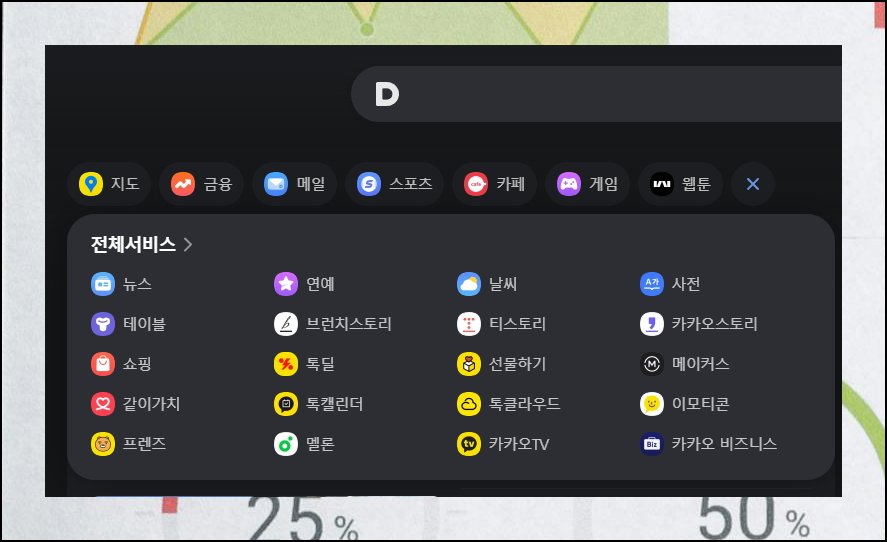Viewport: 887px width, 542px height.
Task: Select the 게임 shortcut label
Action: click(x=604, y=184)
